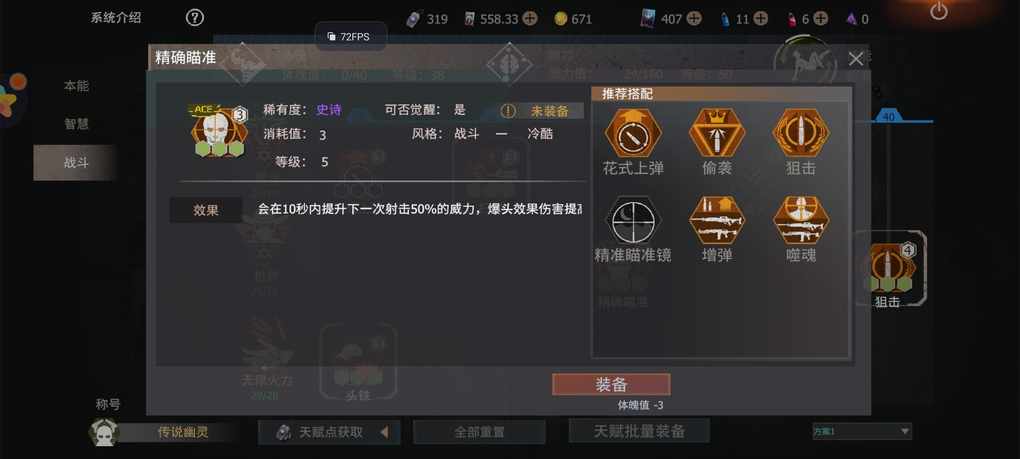The height and width of the screenshot is (459, 1020).
Task: Click the 狙击 icon in recommended pairings
Action: pos(800,133)
